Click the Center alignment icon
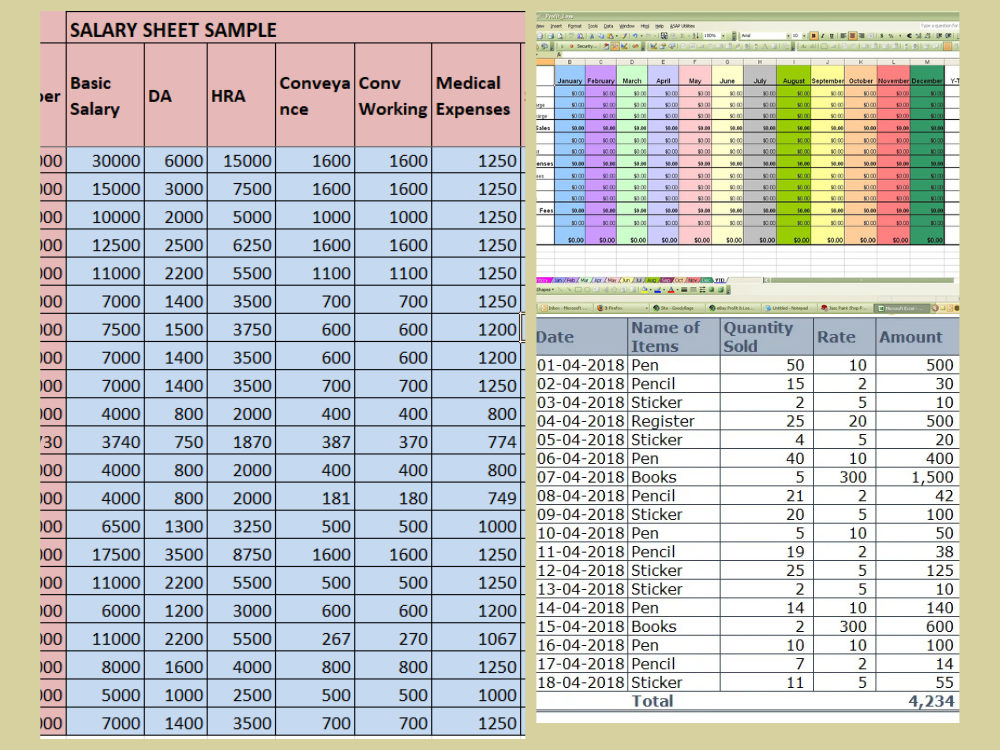1000x750 pixels. (853, 36)
